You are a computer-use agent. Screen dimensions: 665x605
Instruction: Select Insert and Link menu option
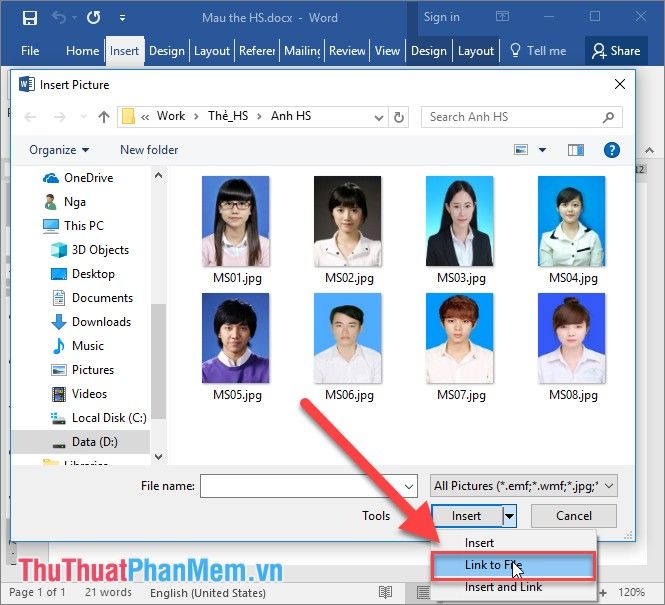[503, 587]
